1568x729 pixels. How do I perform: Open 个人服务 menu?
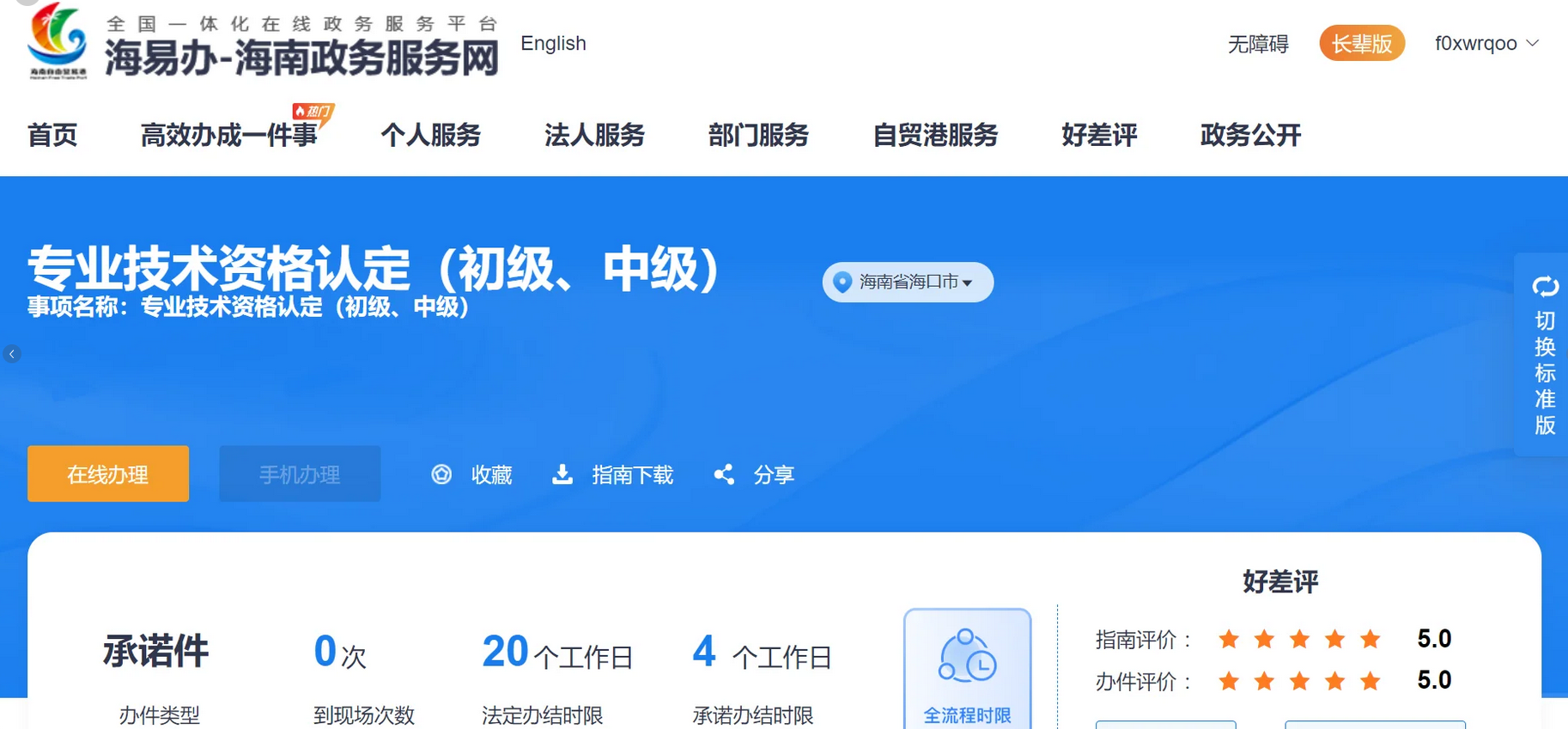point(430,135)
